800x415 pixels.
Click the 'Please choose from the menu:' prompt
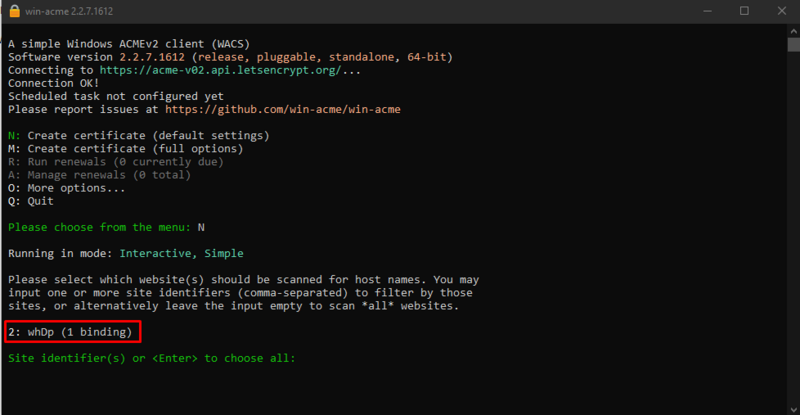tap(99, 227)
